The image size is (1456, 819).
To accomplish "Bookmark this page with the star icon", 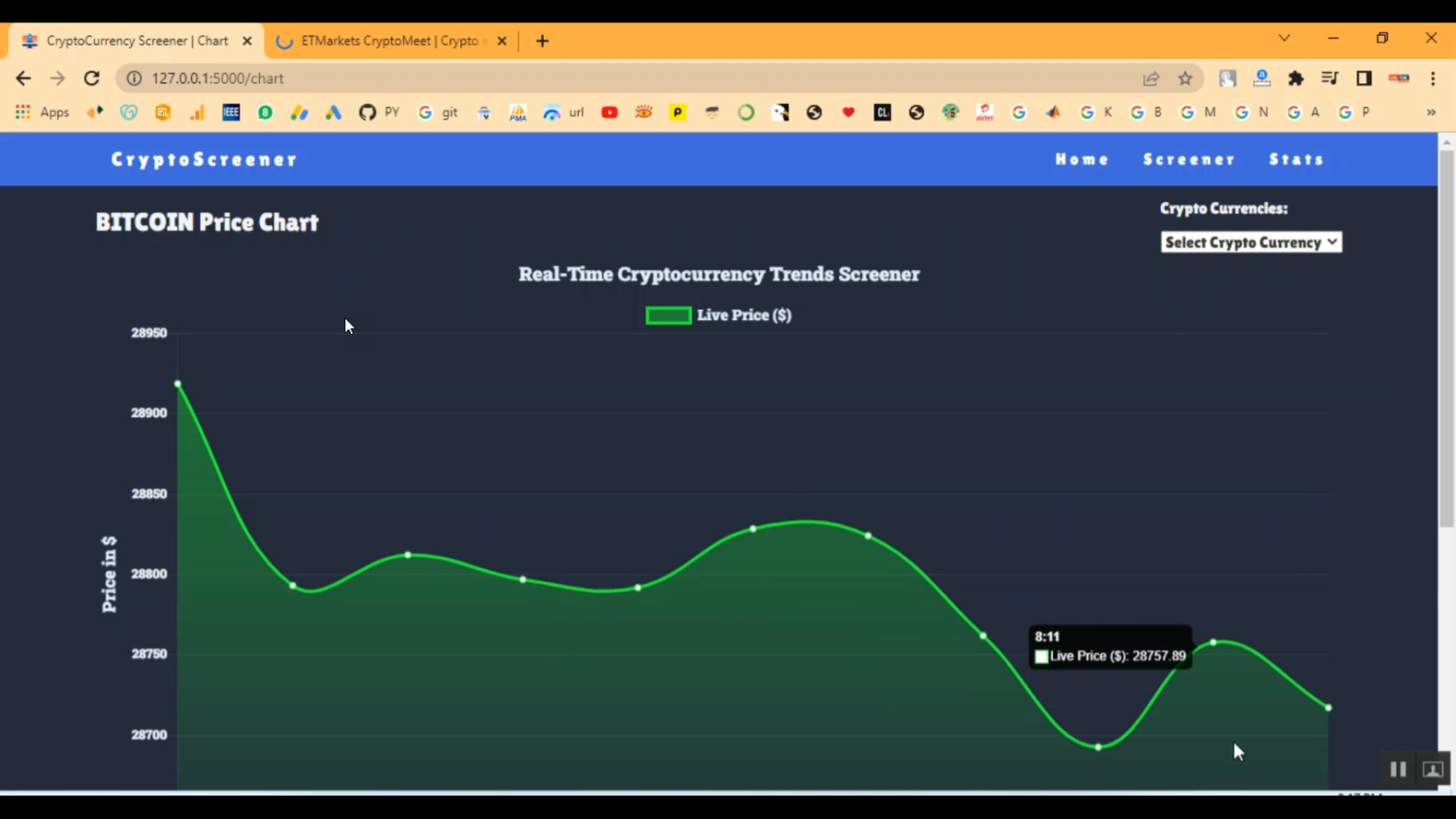I will click(1185, 79).
